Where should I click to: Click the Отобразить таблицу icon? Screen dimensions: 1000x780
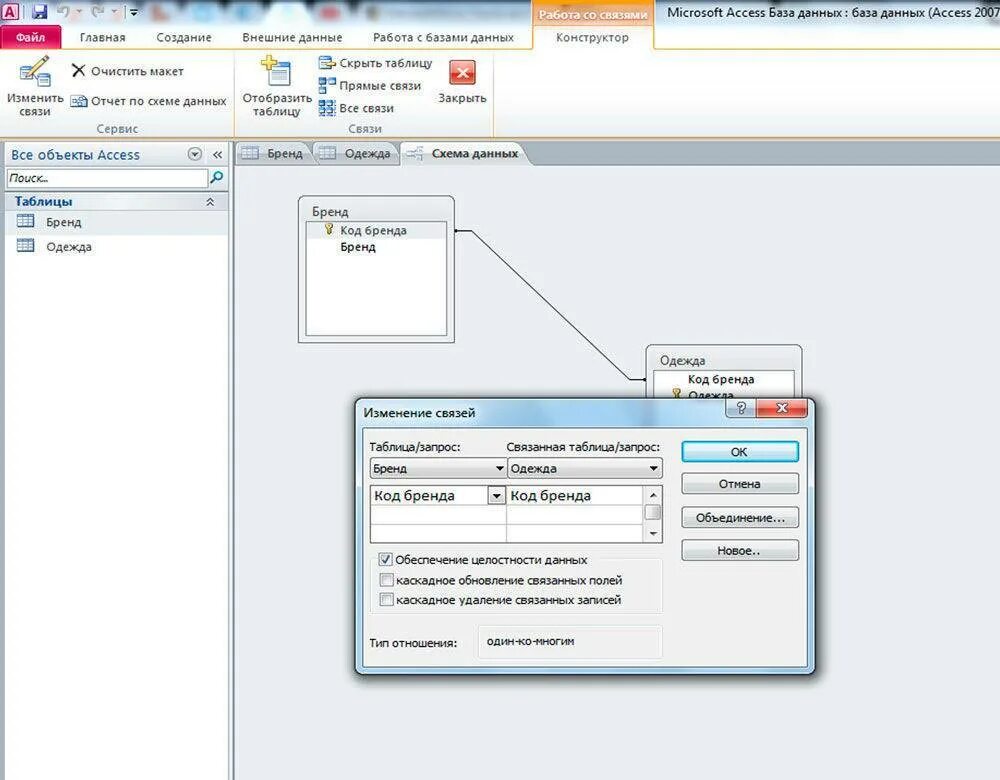click(x=276, y=71)
